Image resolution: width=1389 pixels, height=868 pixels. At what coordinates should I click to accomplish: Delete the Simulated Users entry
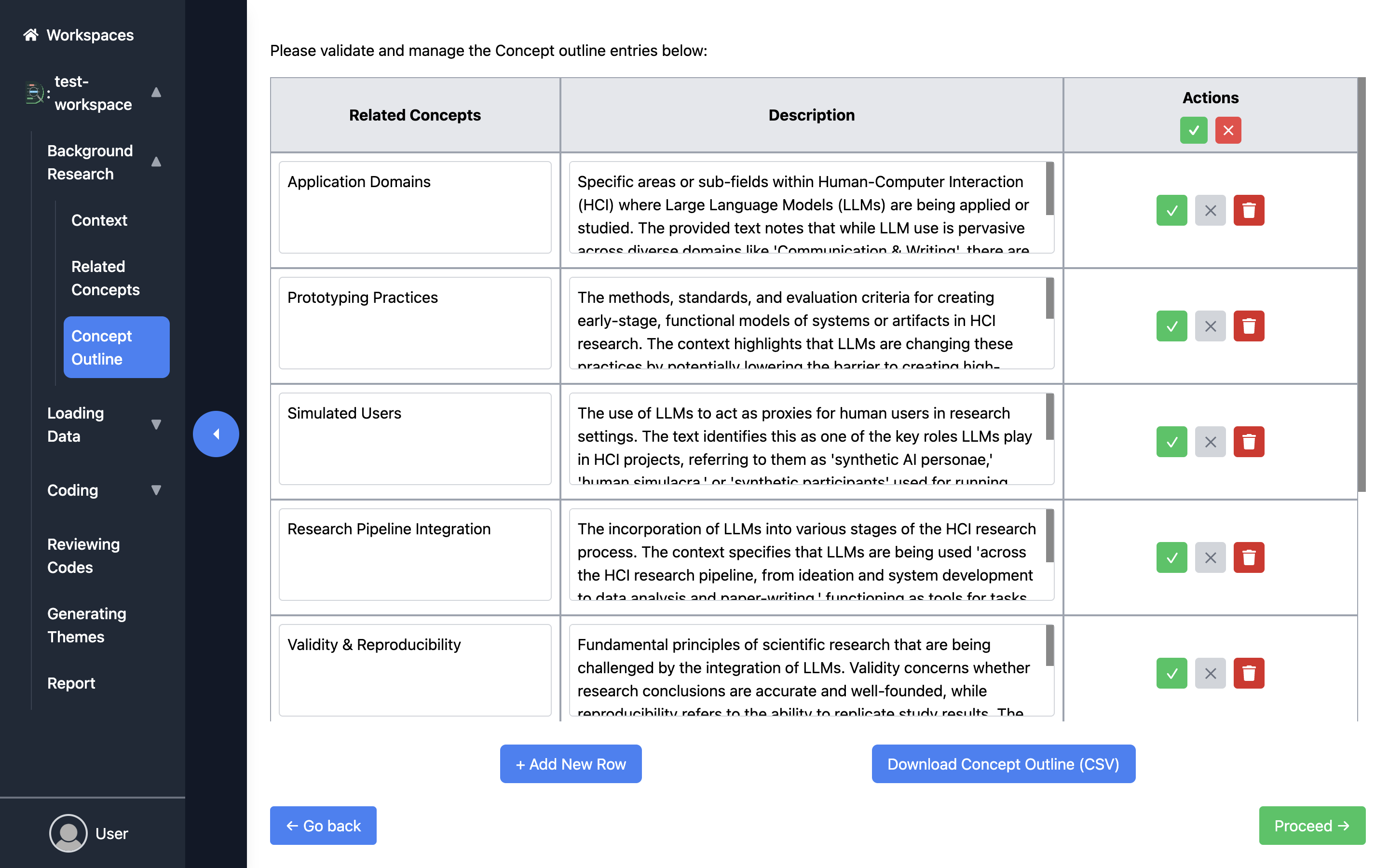1248,442
